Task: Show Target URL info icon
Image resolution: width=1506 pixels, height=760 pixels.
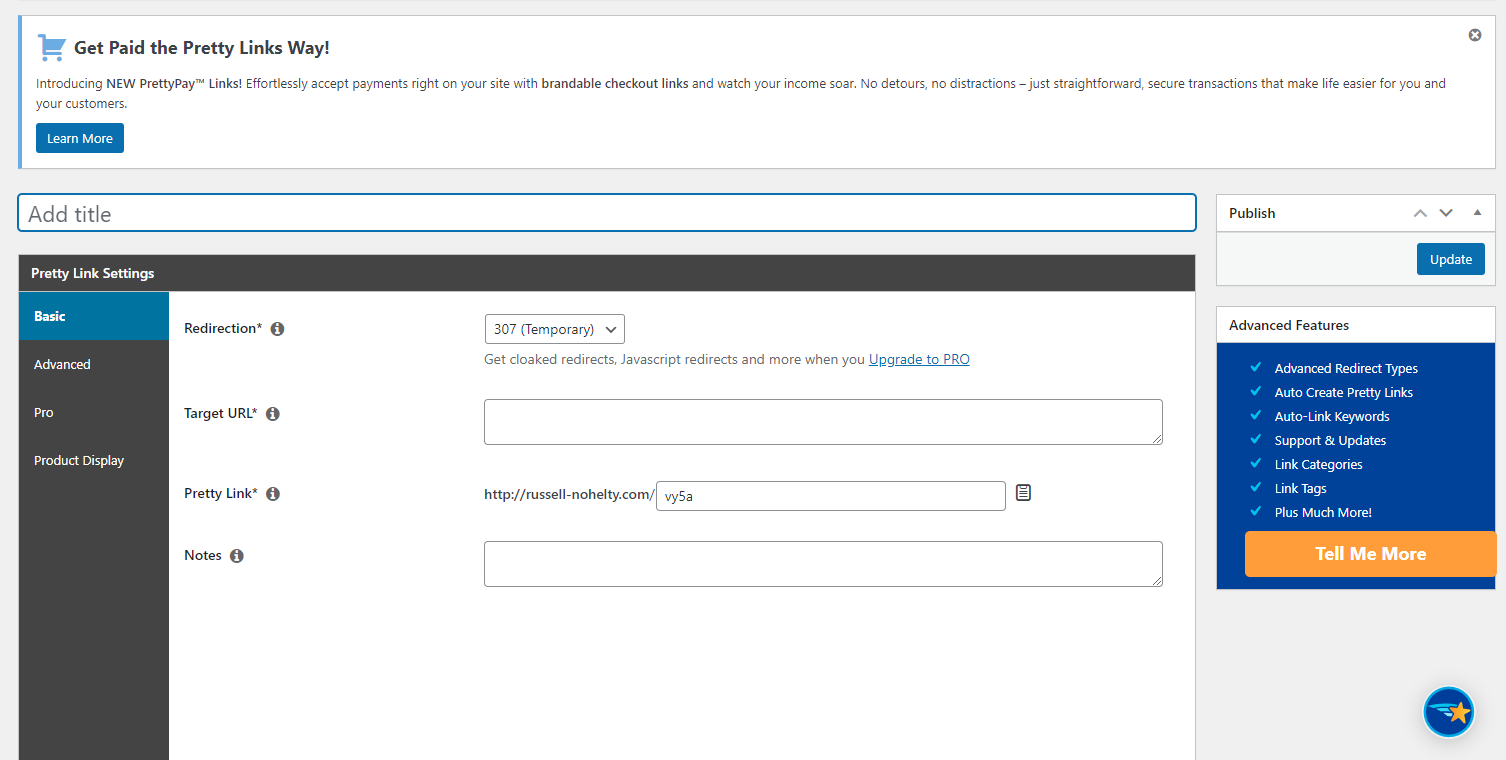Action: click(x=273, y=414)
